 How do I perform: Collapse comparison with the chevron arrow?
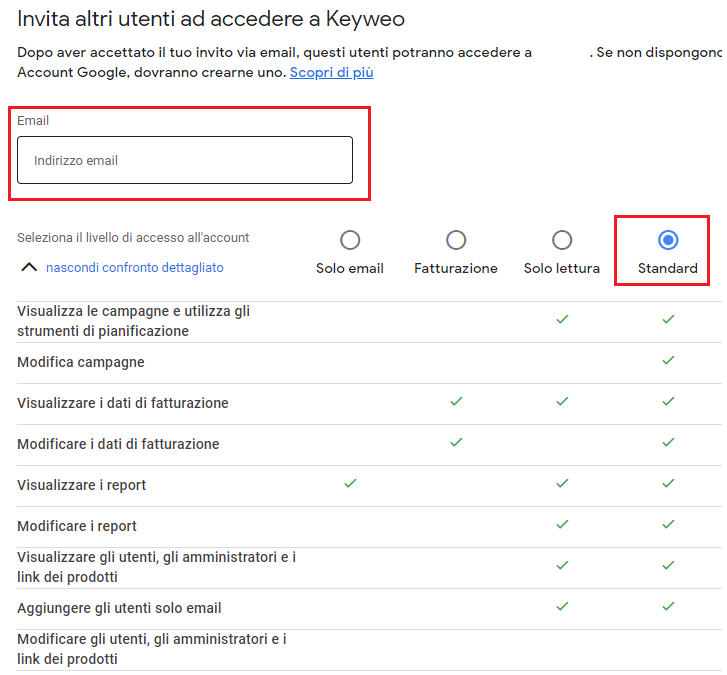pos(29,267)
